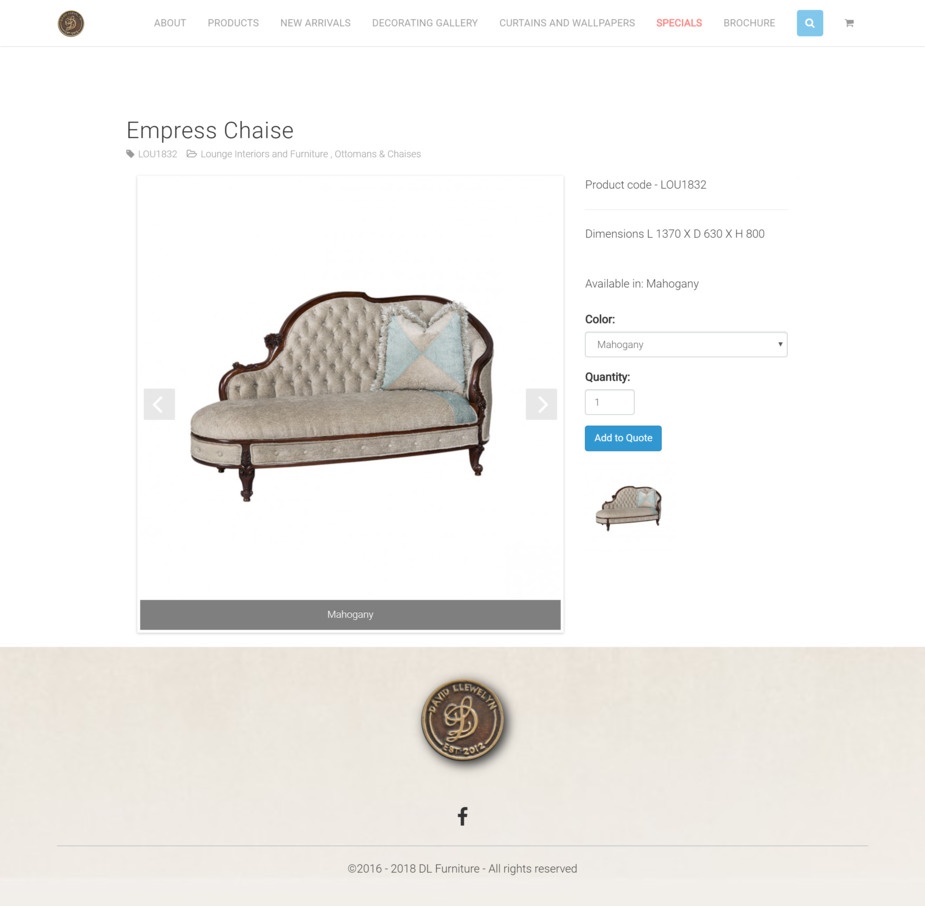This screenshot has width=925, height=906.
Task: Open the Facebook icon in footer
Action: (462, 816)
